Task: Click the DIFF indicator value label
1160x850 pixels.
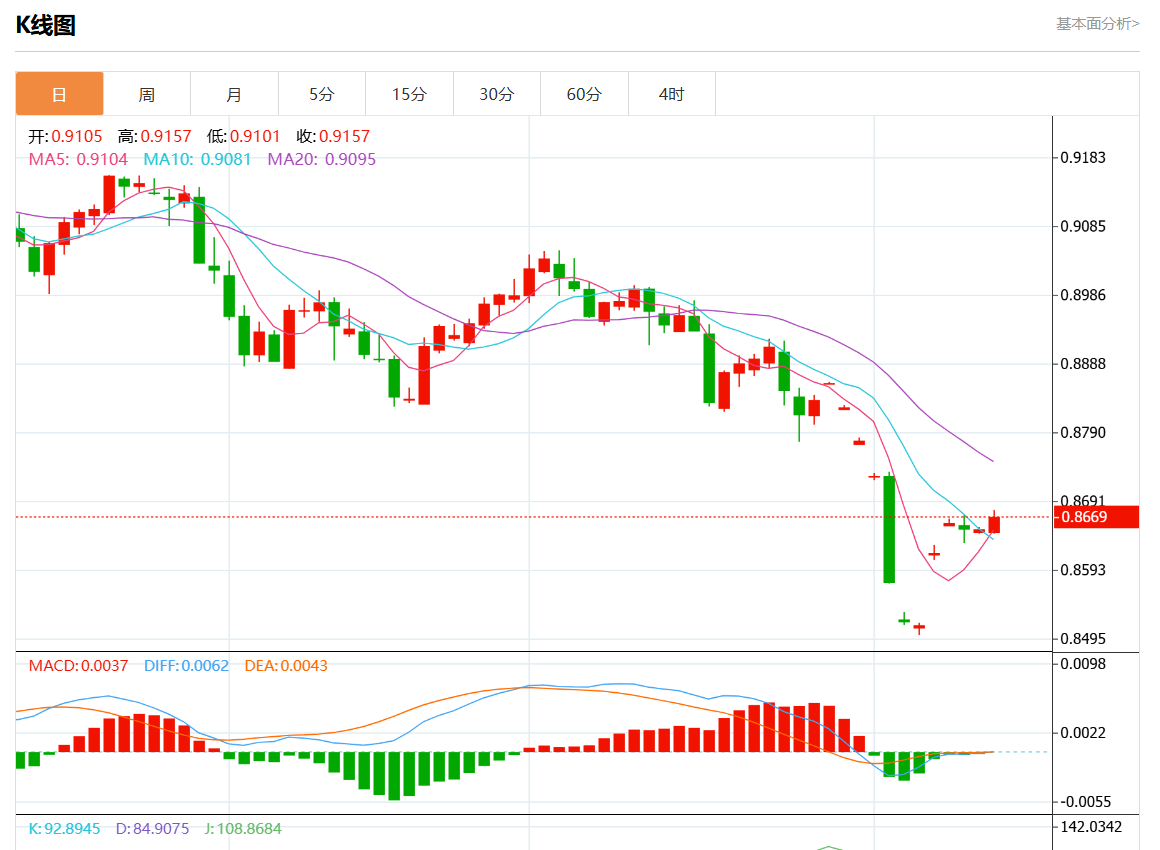Action: pyautogui.click(x=186, y=665)
